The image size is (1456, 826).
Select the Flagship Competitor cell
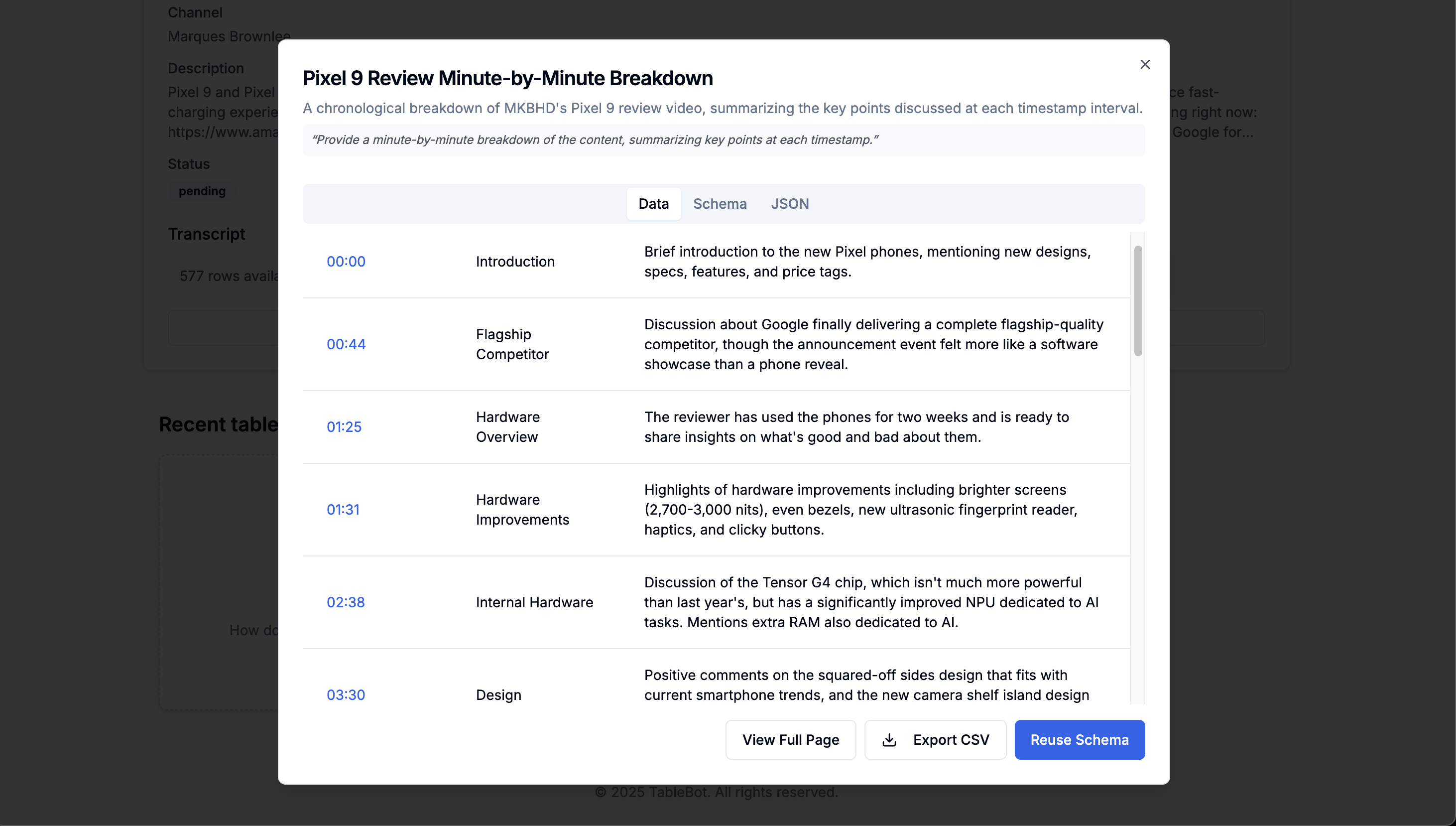point(512,344)
